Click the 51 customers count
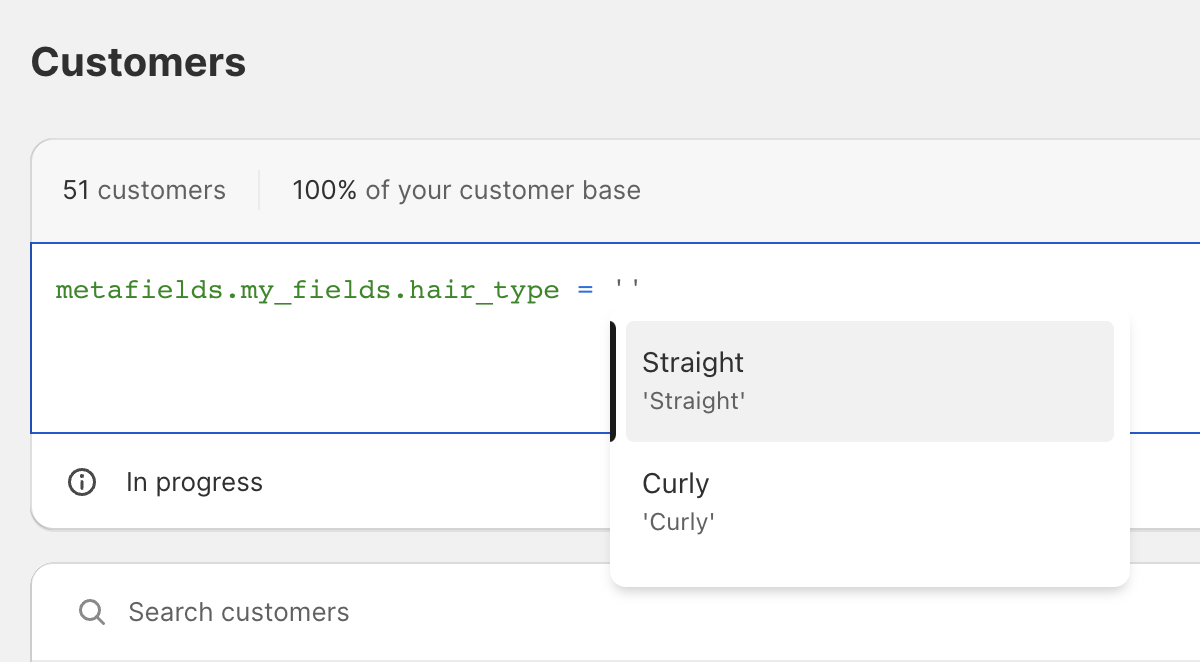Viewport: 1200px width, 662px height. [x=144, y=190]
